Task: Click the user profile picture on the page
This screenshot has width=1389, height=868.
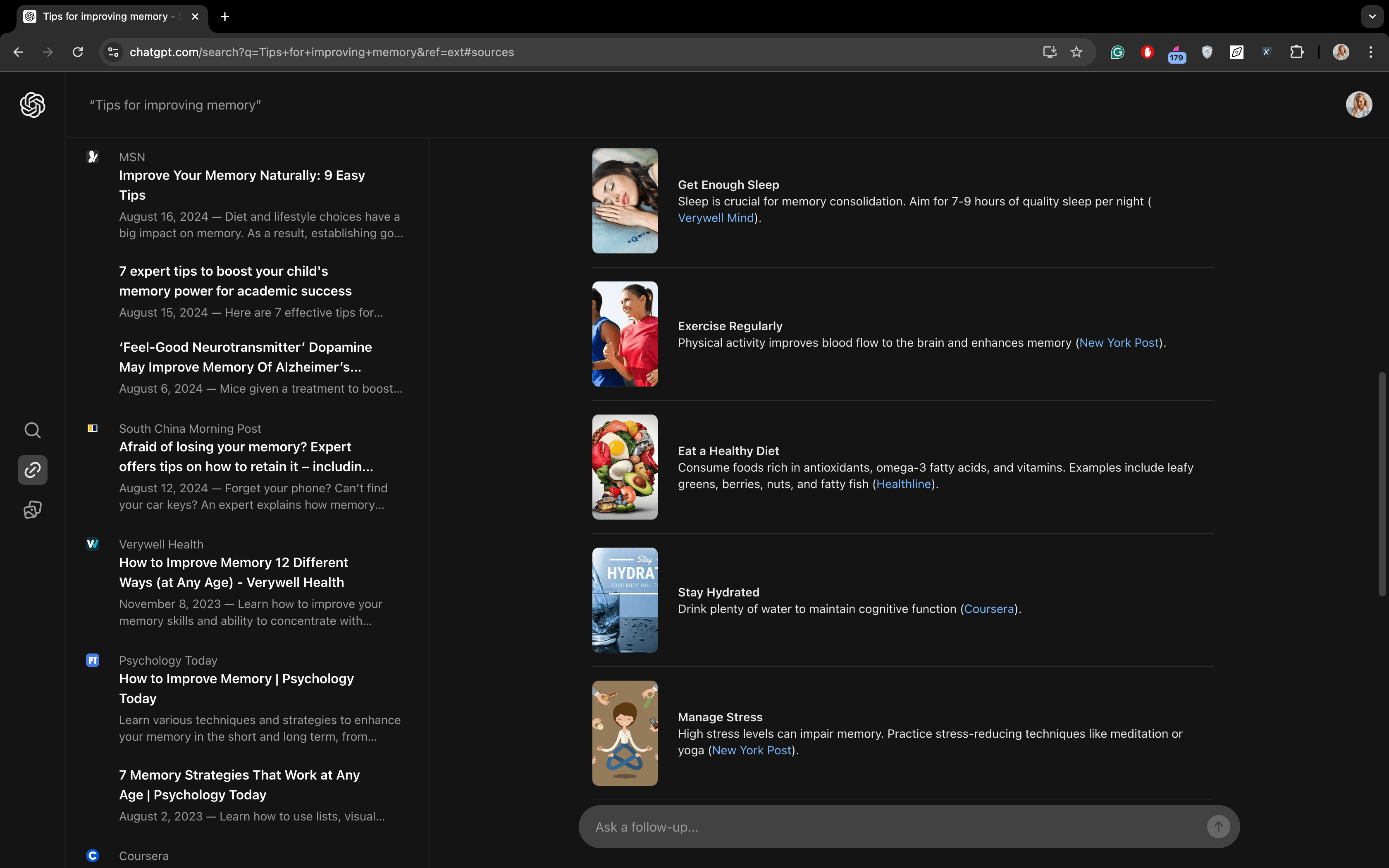Action: (x=1359, y=105)
